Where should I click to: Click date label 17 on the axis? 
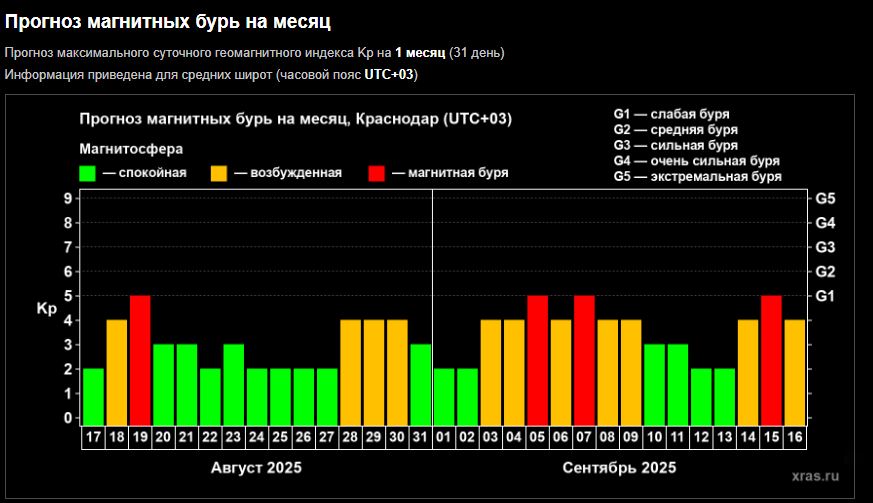tap(94, 437)
